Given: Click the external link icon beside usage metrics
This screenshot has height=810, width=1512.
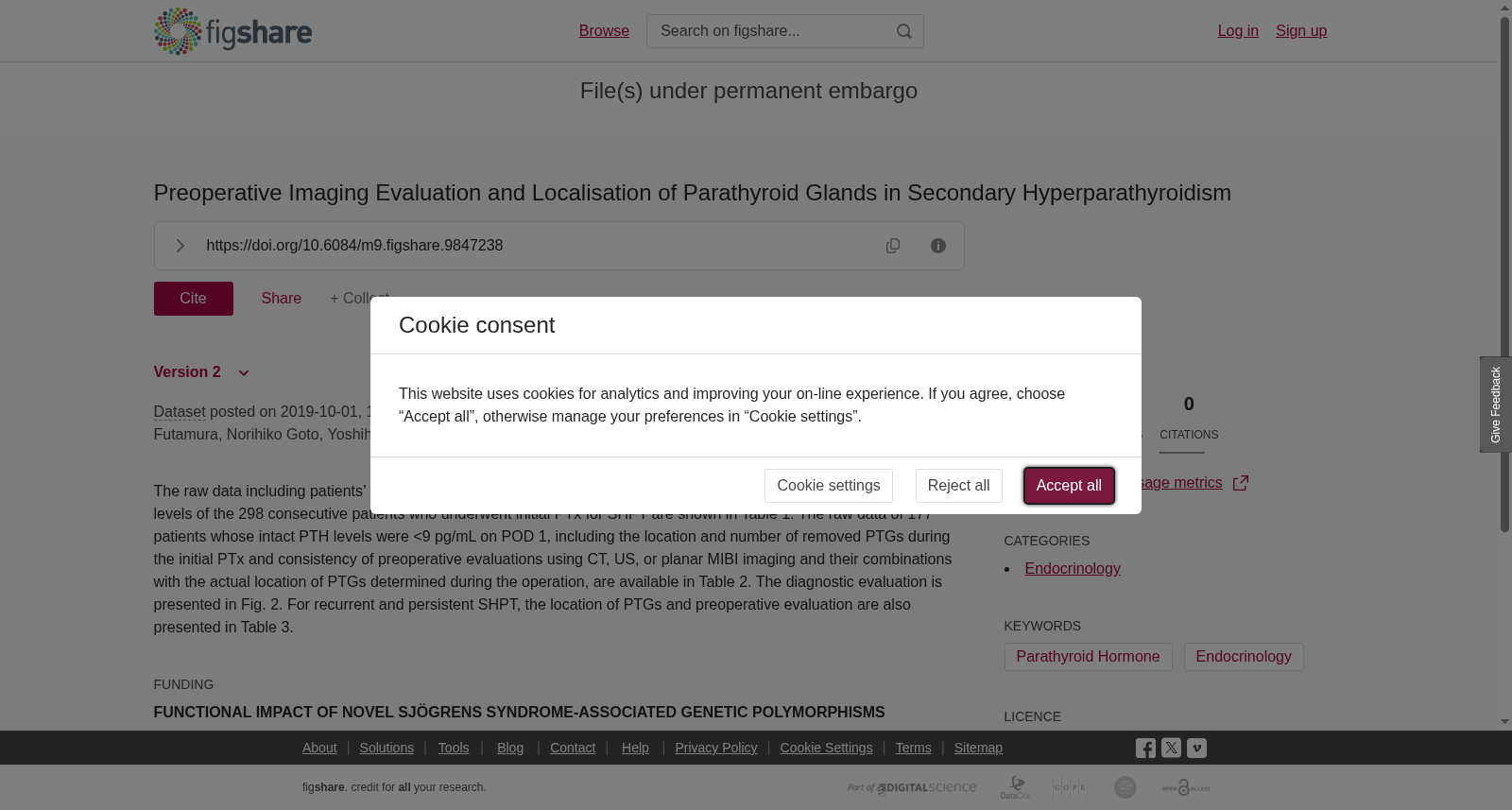Looking at the screenshot, I should pos(1241,483).
